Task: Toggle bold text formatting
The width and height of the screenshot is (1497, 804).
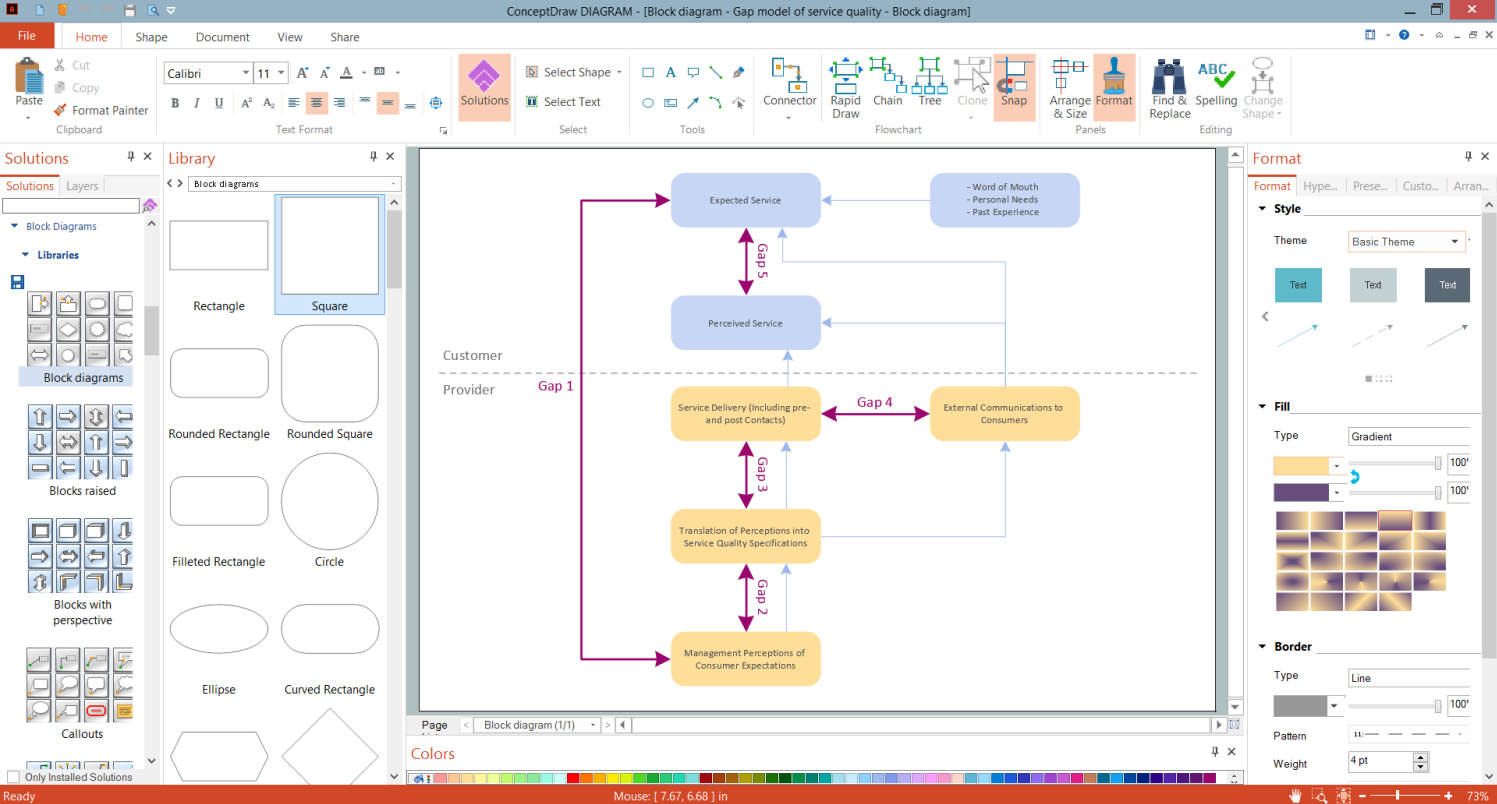Action: coord(174,104)
